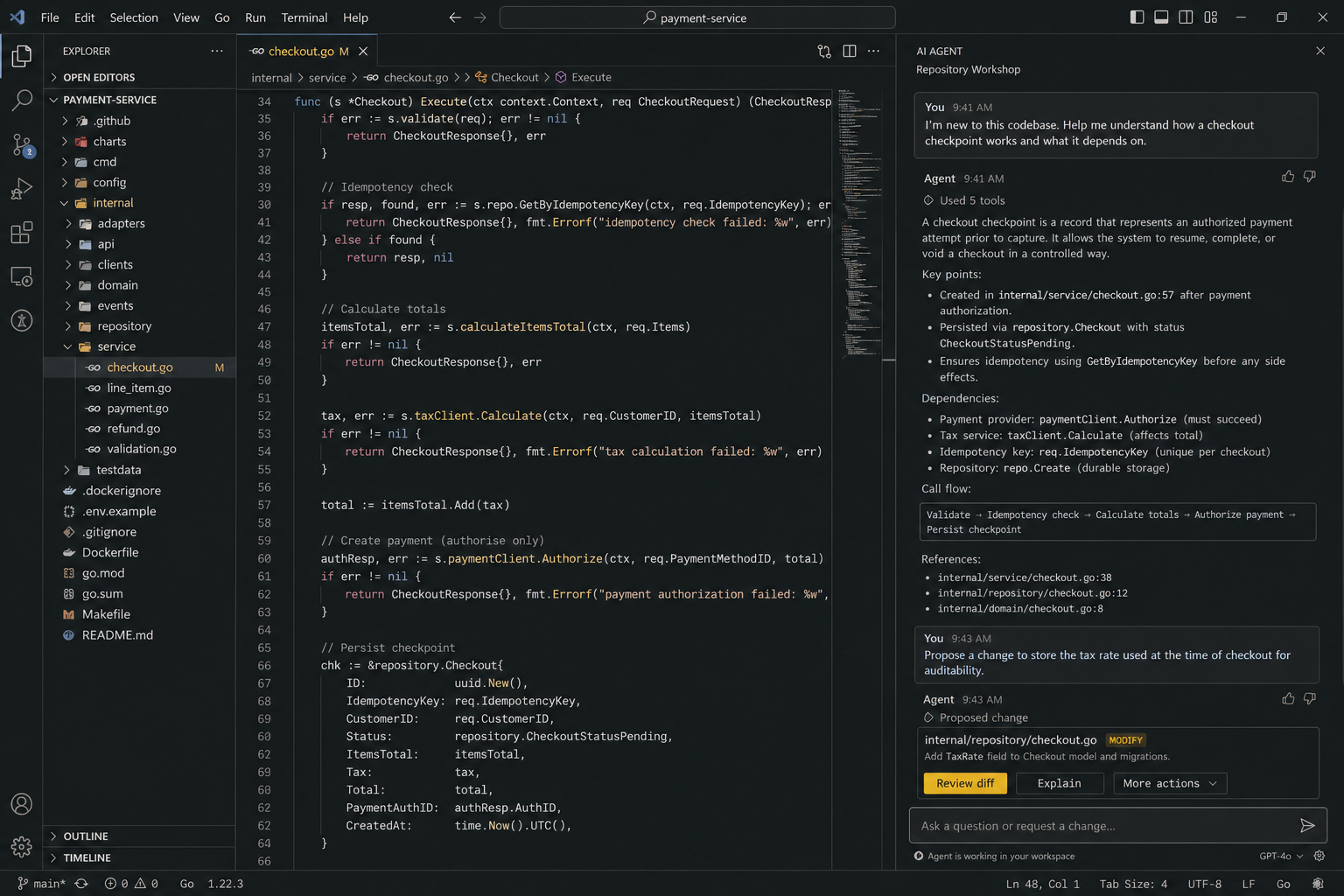Image resolution: width=1344 pixels, height=896 pixels.
Task: Select the checkout.go editor tab
Action: [307, 52]
